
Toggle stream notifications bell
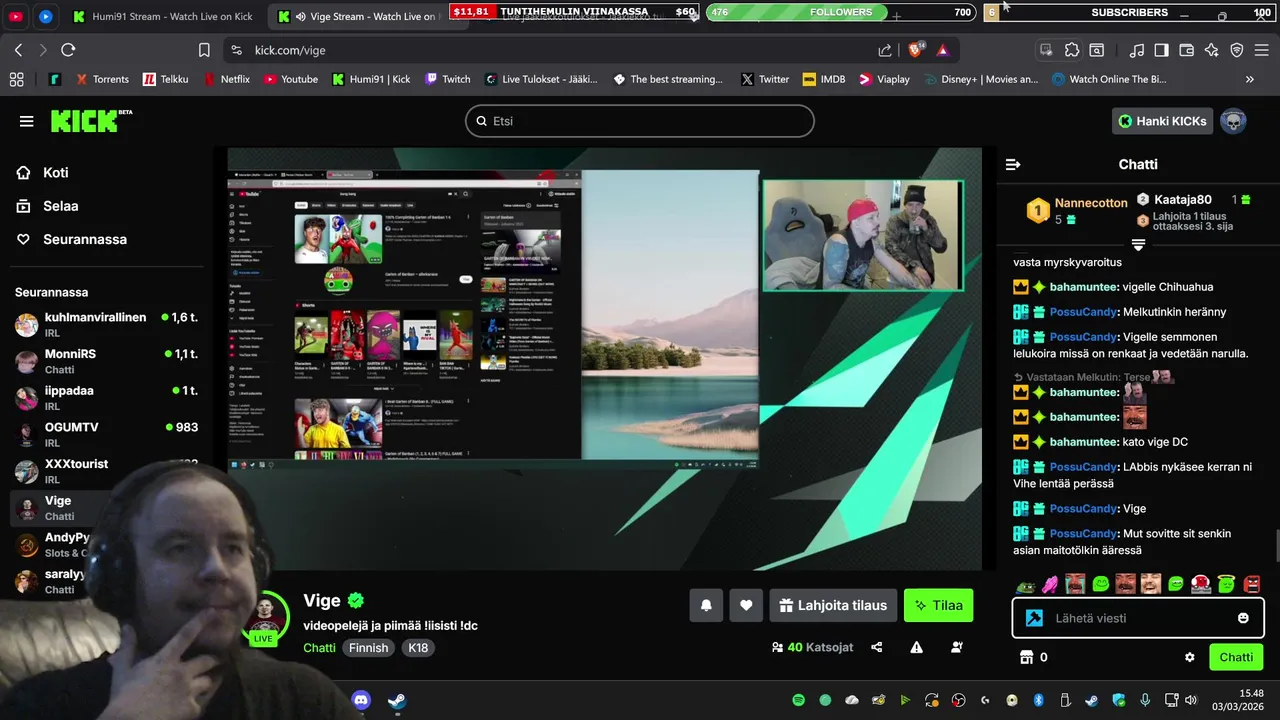706,605
